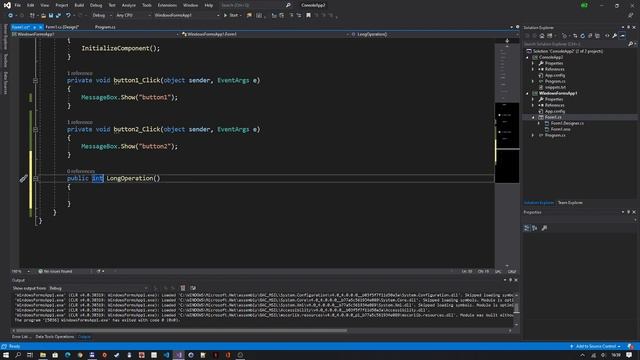640x360 pixels.
Task: Switch to the Program.cs editor tab
Action: click(x=105, y=27)
